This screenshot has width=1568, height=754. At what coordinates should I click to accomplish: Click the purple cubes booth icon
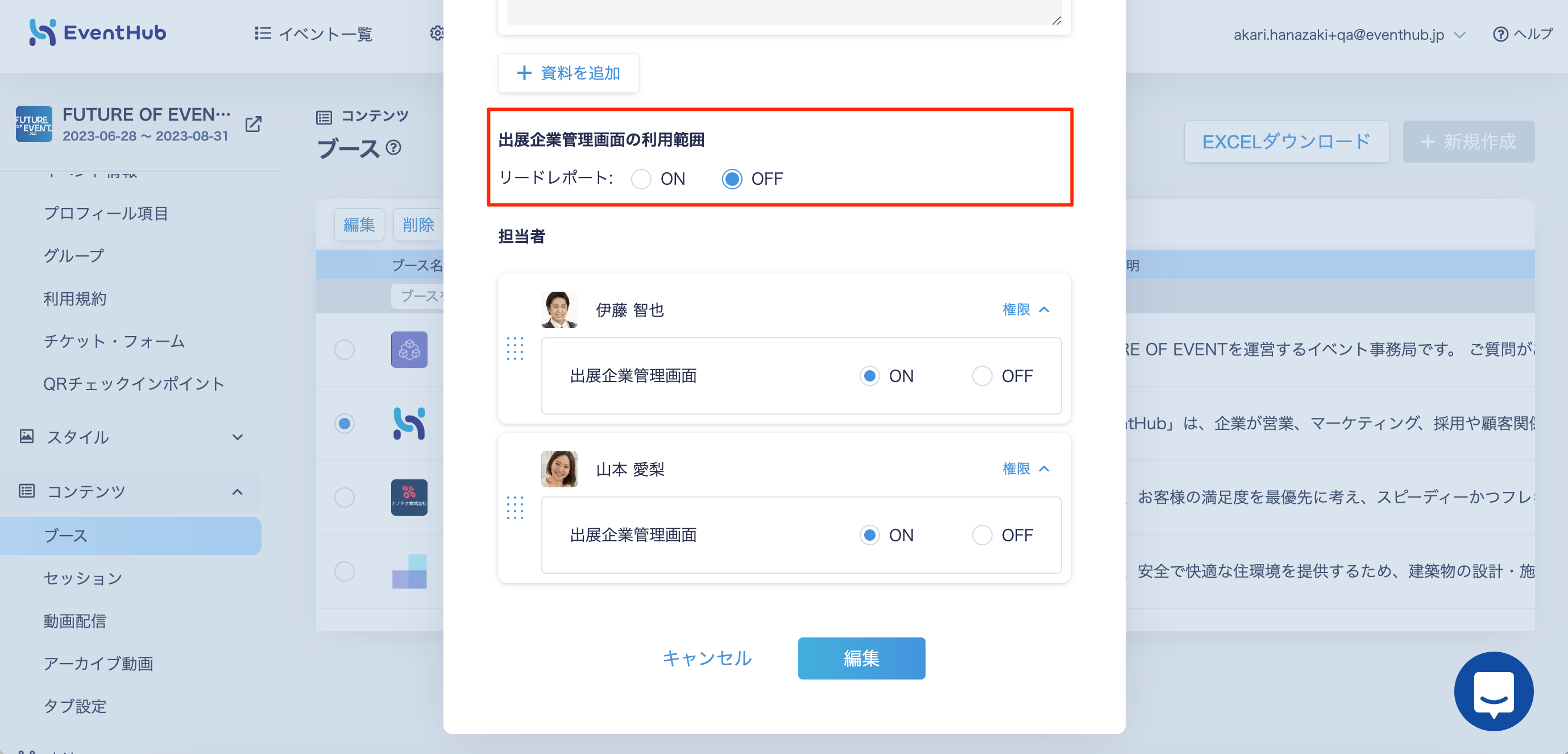[409, 350]
